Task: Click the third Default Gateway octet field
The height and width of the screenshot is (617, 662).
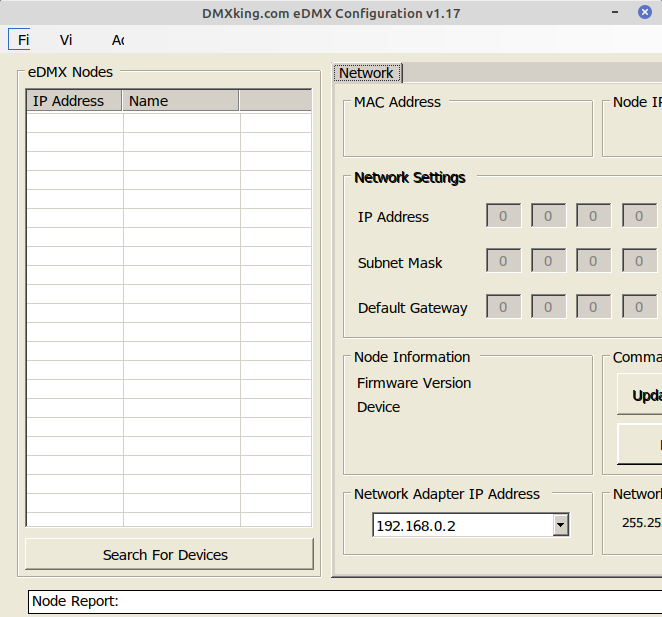Action: tap(594, 306)
